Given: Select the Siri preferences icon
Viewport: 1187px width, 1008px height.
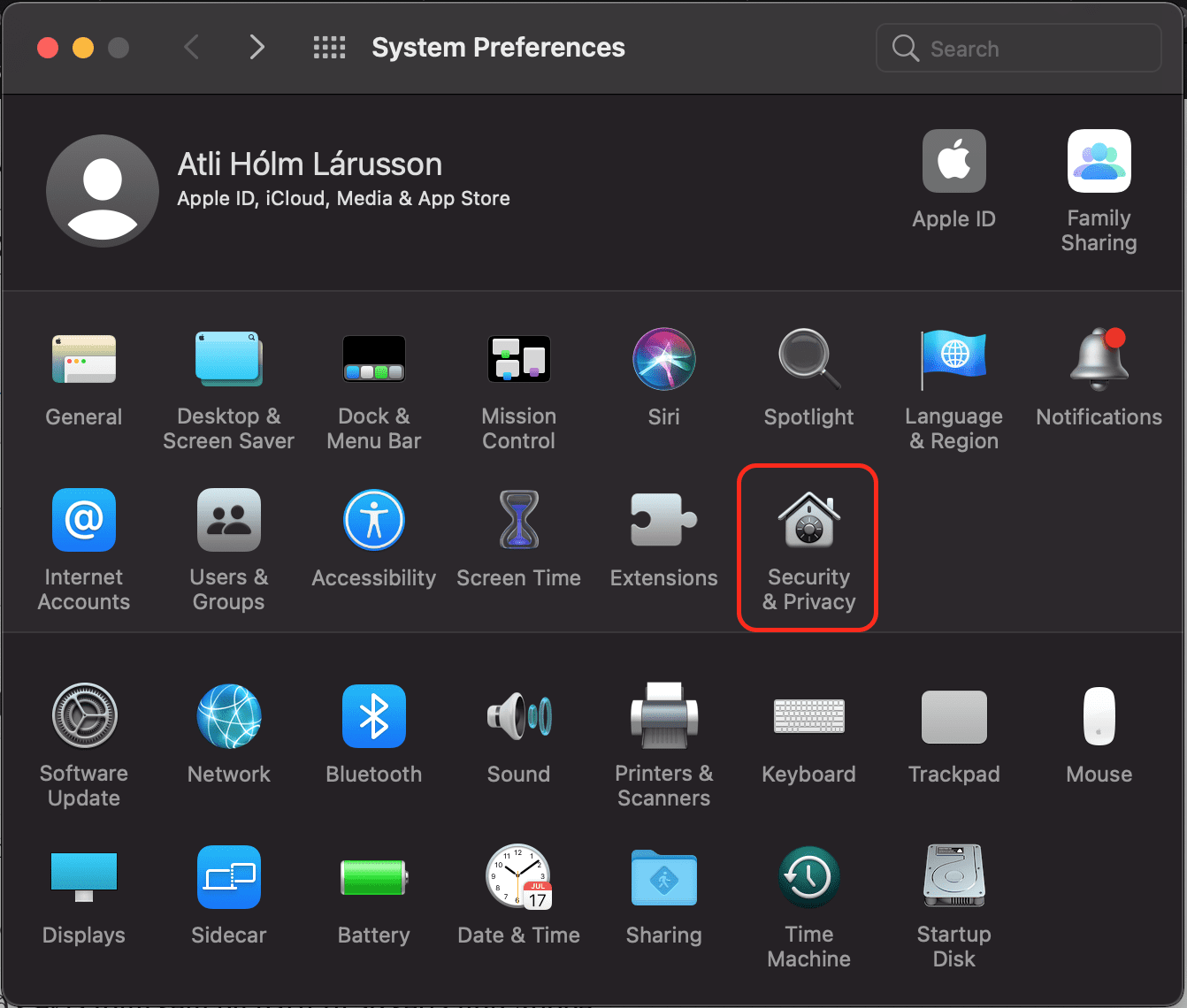Looking at the screenshot, I should click(x=663, y=360).
